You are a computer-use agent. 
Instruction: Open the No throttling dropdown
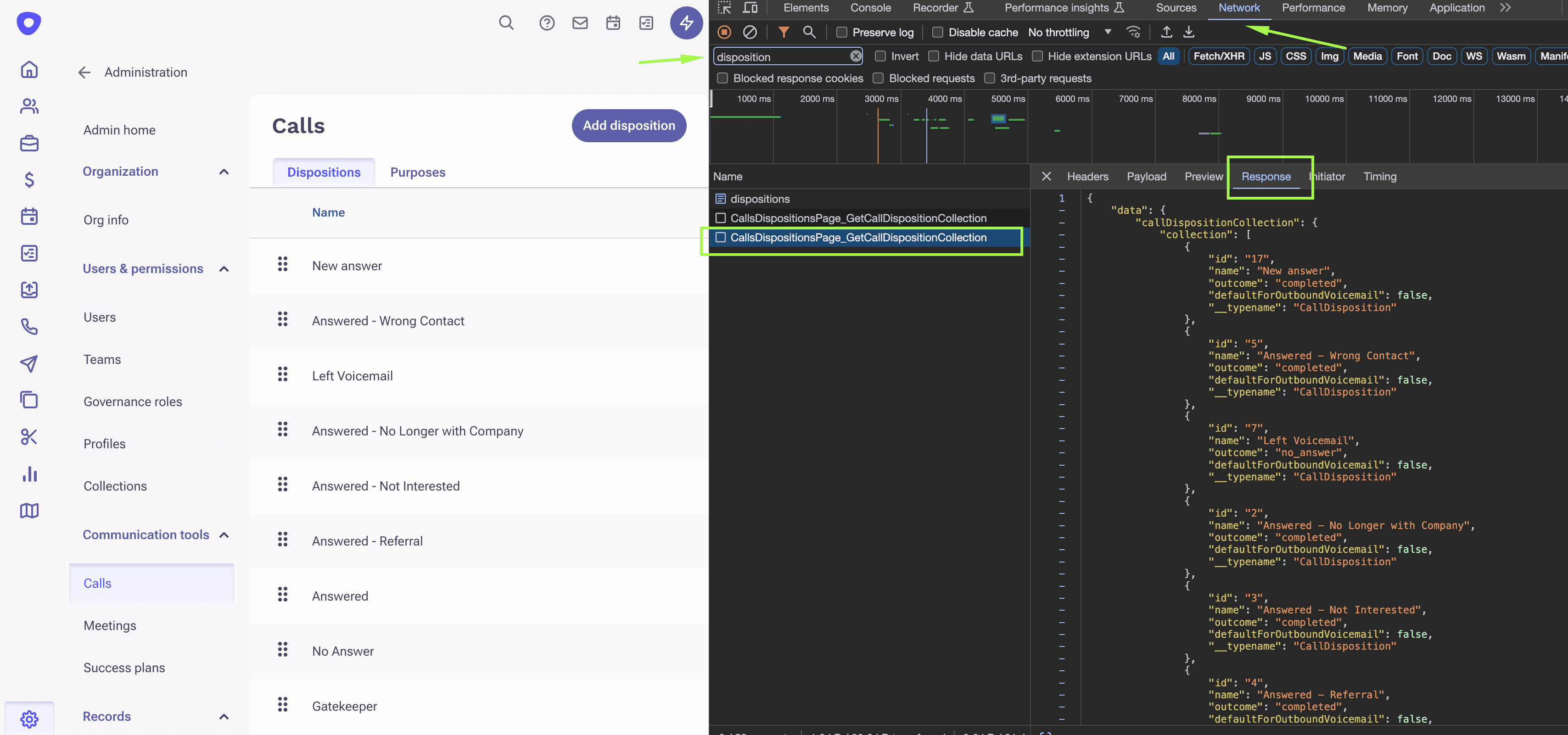(1070, 32)
